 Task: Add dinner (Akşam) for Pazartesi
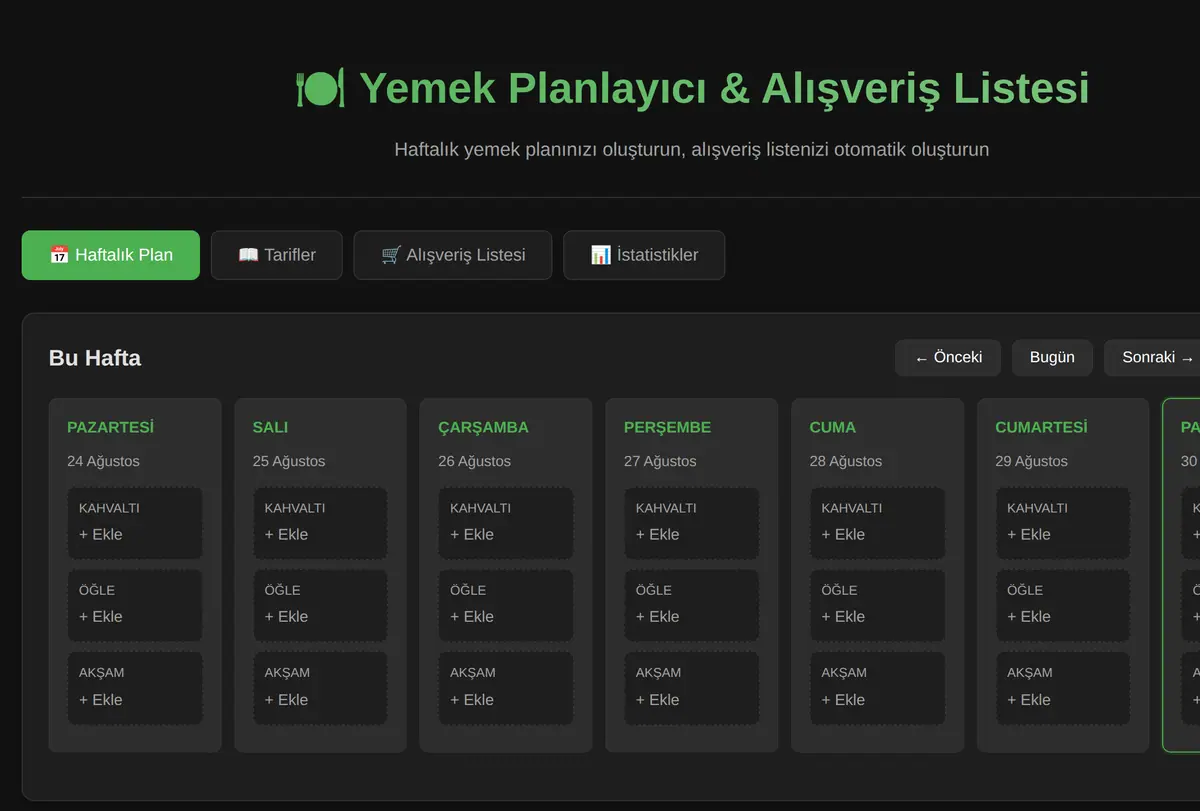point(135,688)
